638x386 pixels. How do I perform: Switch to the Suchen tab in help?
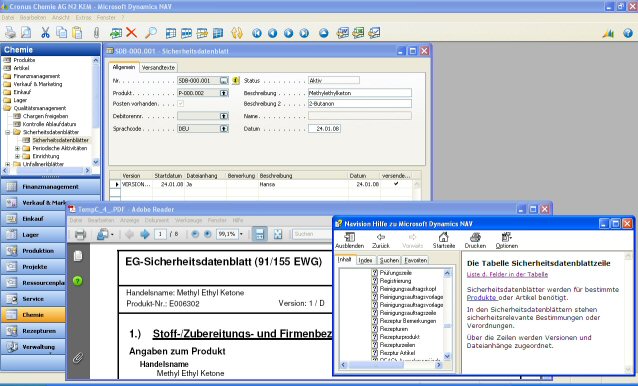[389, 260]
